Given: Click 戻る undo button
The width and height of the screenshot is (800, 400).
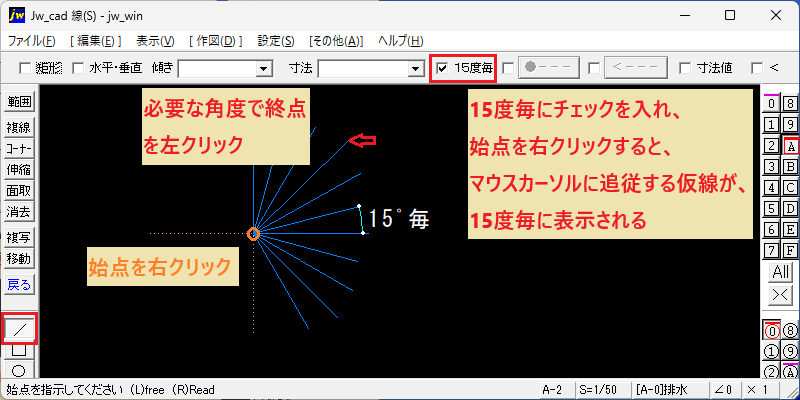Looking at the screenshot, I should point(19,284).
